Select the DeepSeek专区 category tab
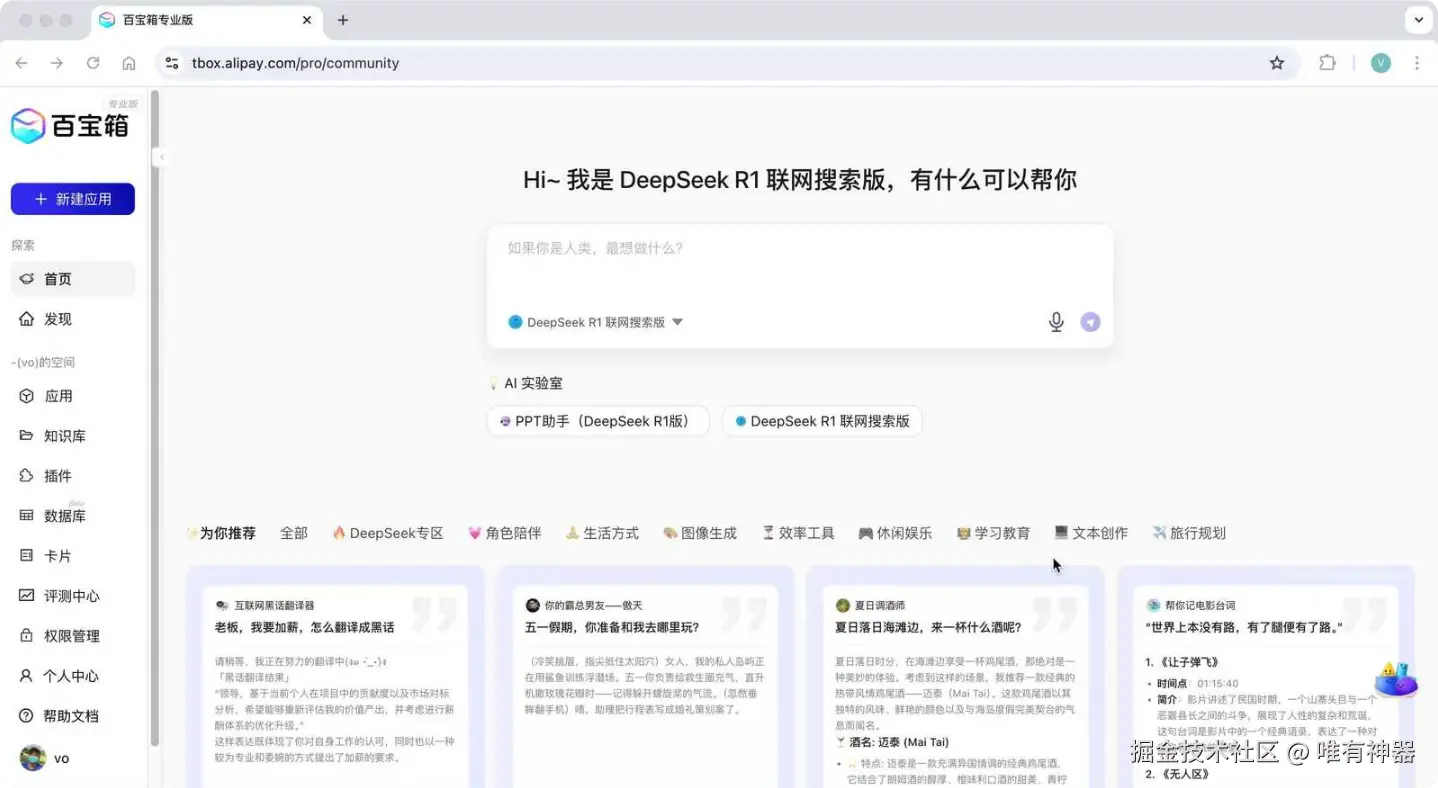1438x788 pixels. pyautogui.click(x=388, y=532)
